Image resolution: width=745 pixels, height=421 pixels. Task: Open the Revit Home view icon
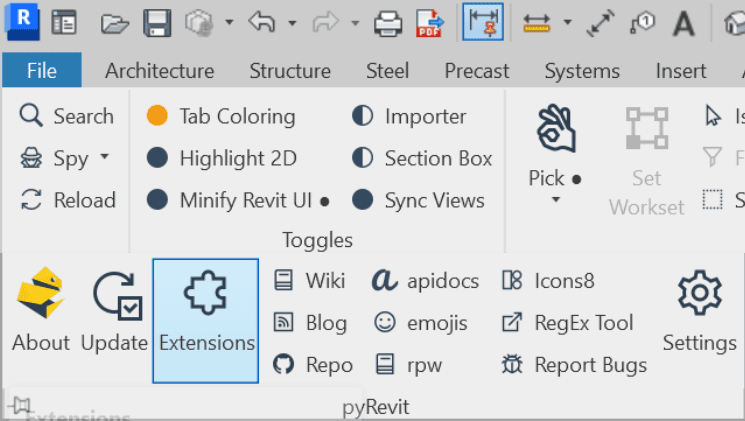[64, 22]
